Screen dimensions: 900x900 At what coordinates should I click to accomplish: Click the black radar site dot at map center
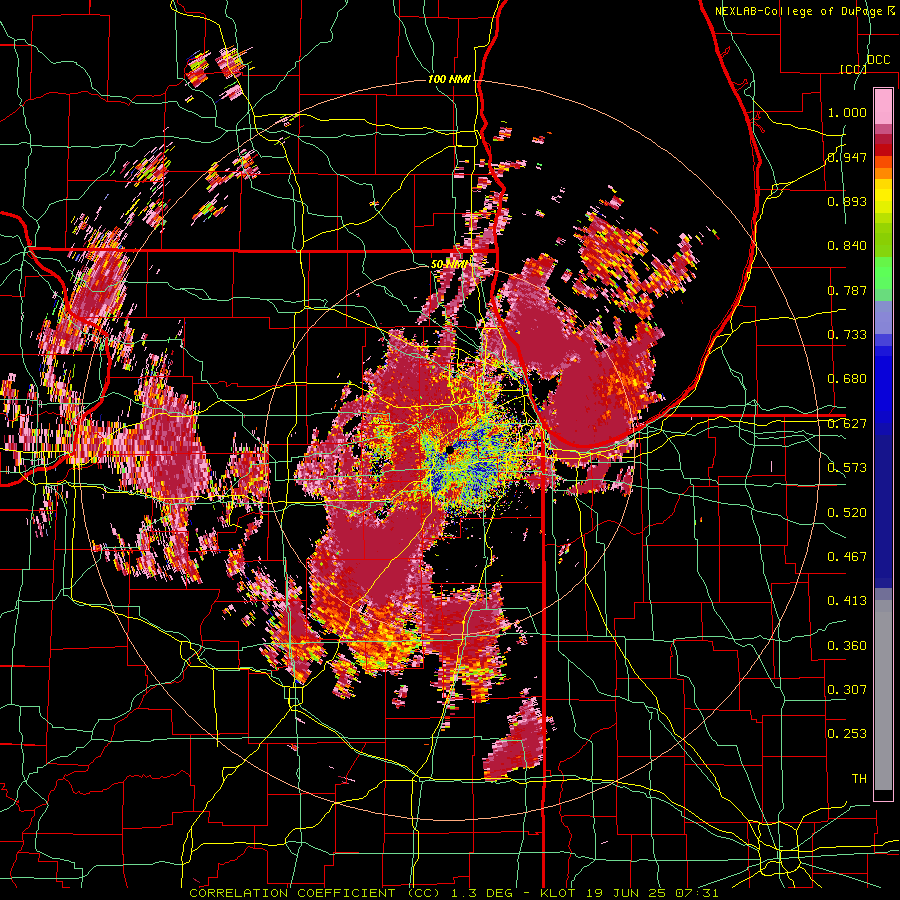[x=449, y=449]
